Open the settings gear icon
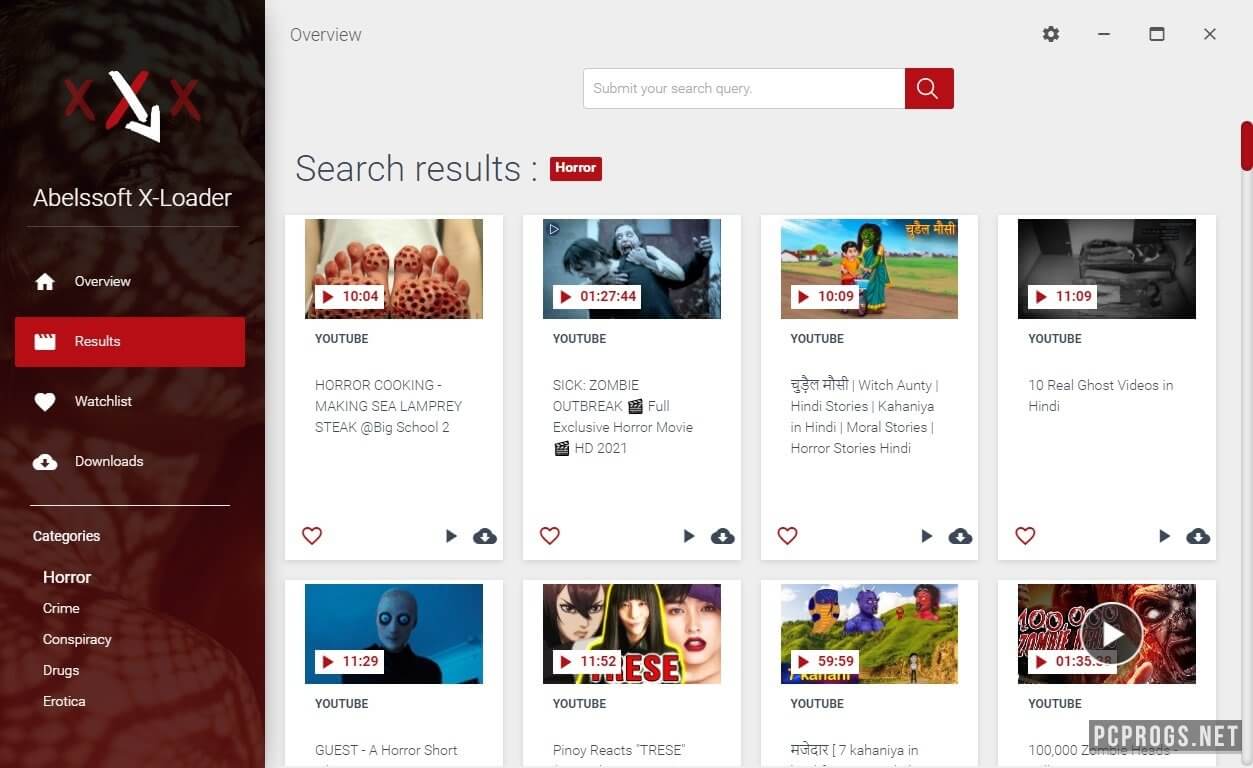The width and height of the screenshot is (1253, 768). tap(1050, 34)
